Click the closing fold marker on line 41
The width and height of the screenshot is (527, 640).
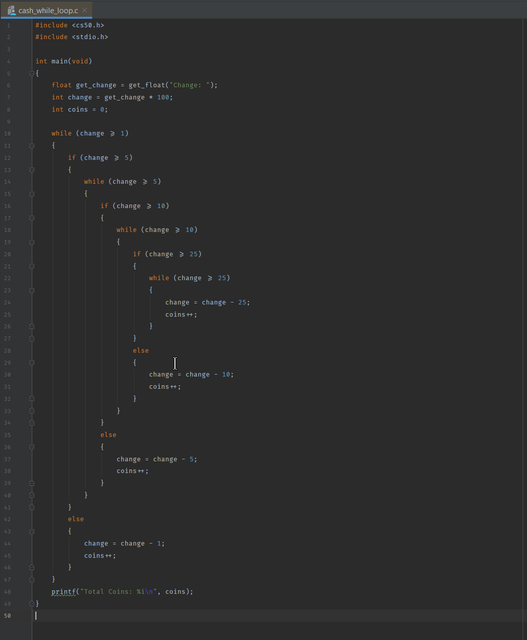click(x=31, y=507)
